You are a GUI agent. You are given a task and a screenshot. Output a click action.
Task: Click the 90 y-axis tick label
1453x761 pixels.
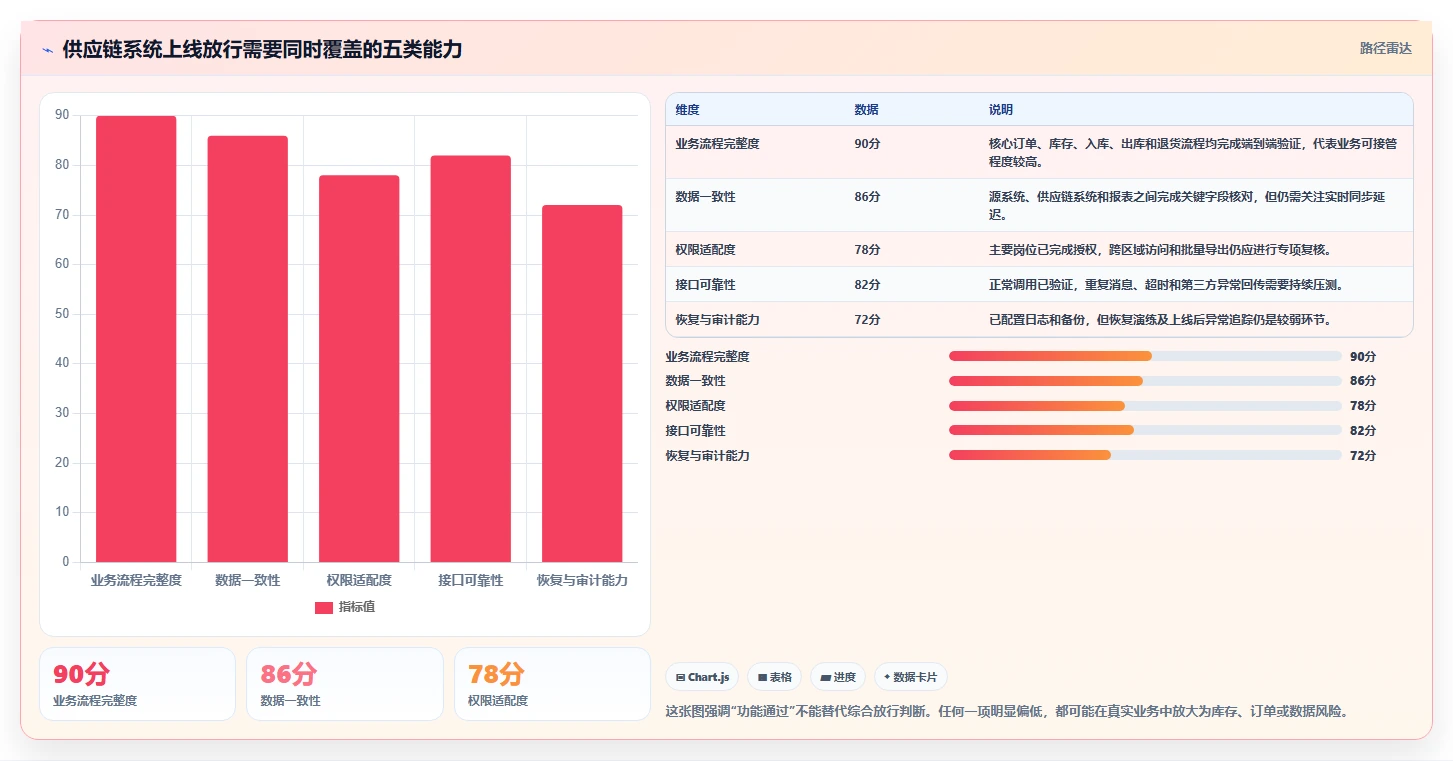tap(62, 115)
